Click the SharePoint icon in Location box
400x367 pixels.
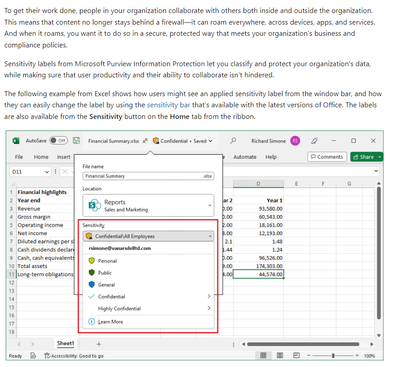click(95, 205)
